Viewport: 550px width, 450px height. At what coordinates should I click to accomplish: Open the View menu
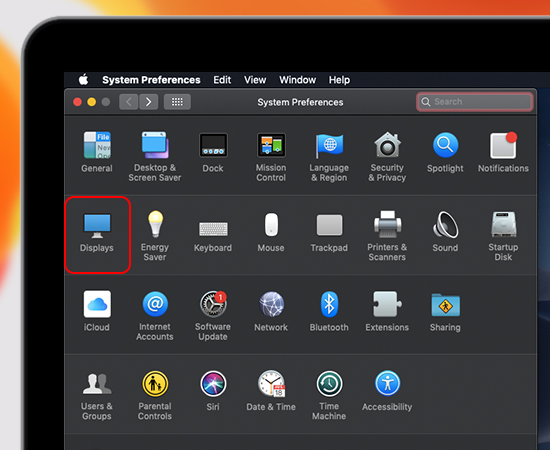[x=255, y=80]
